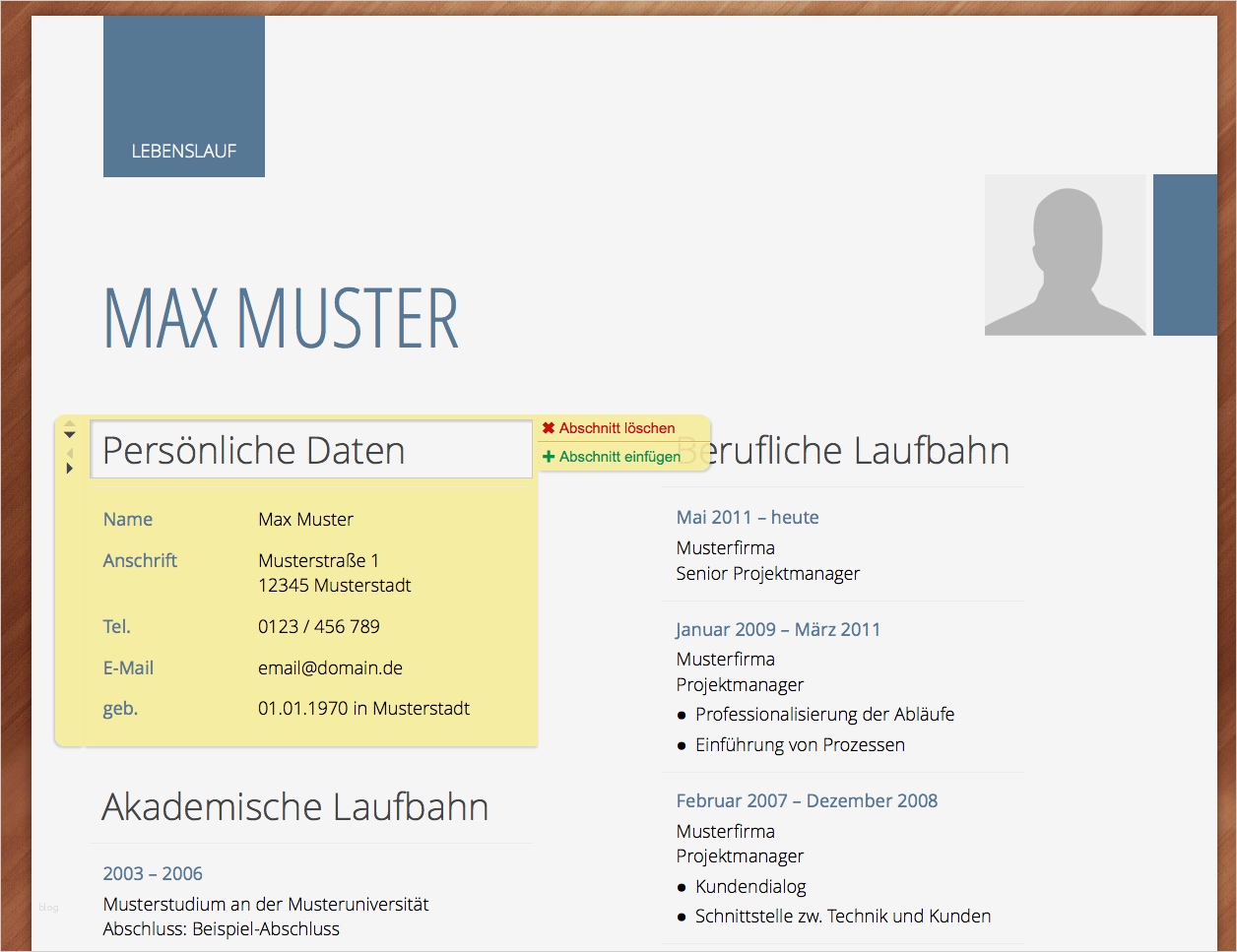Select the Abschnitt löschen menu entry

point(617,427)
